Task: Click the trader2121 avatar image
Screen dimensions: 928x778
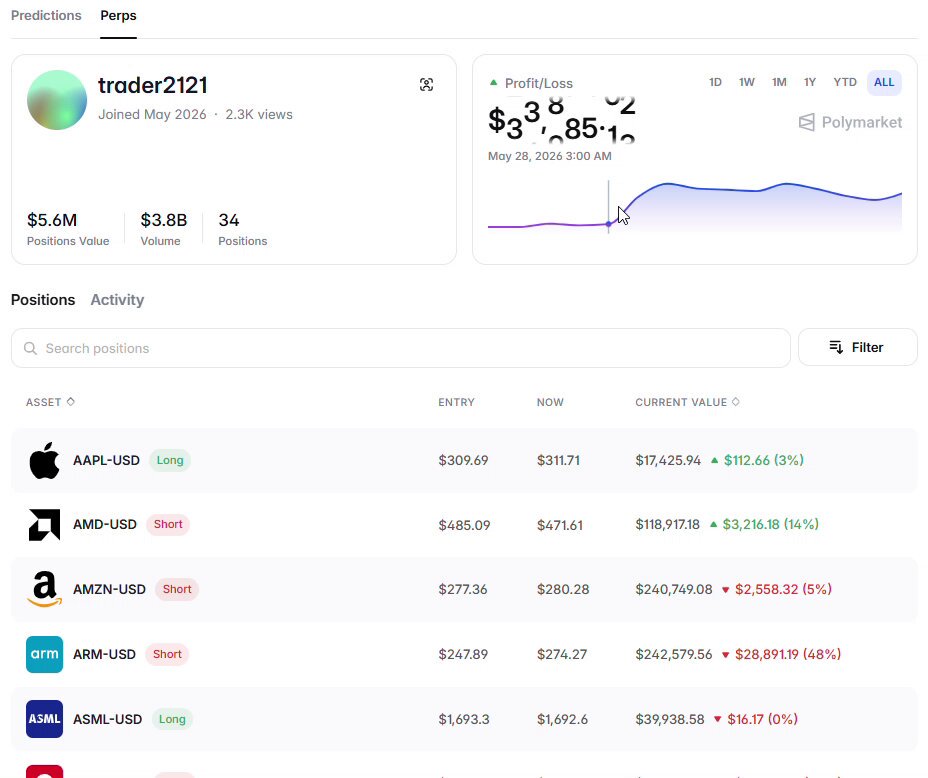Action: pos(57,100)
